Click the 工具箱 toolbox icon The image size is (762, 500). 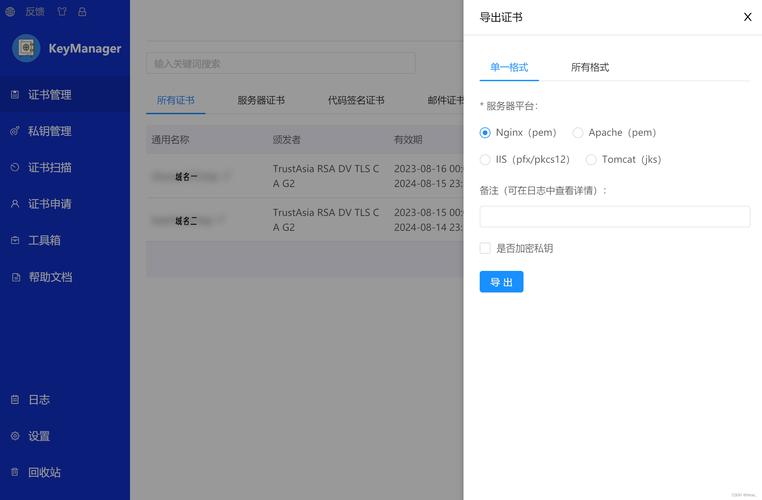[15, 240]
